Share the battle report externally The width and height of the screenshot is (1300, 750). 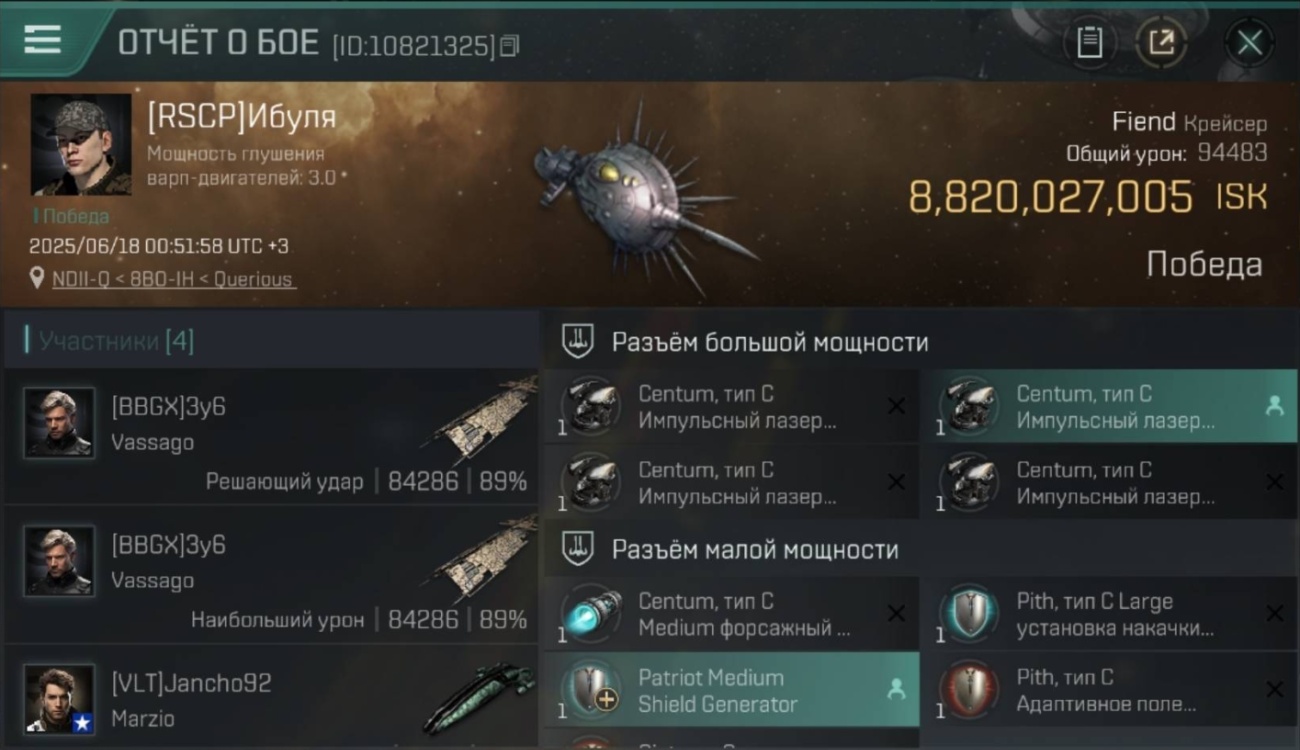[1161, 43]
